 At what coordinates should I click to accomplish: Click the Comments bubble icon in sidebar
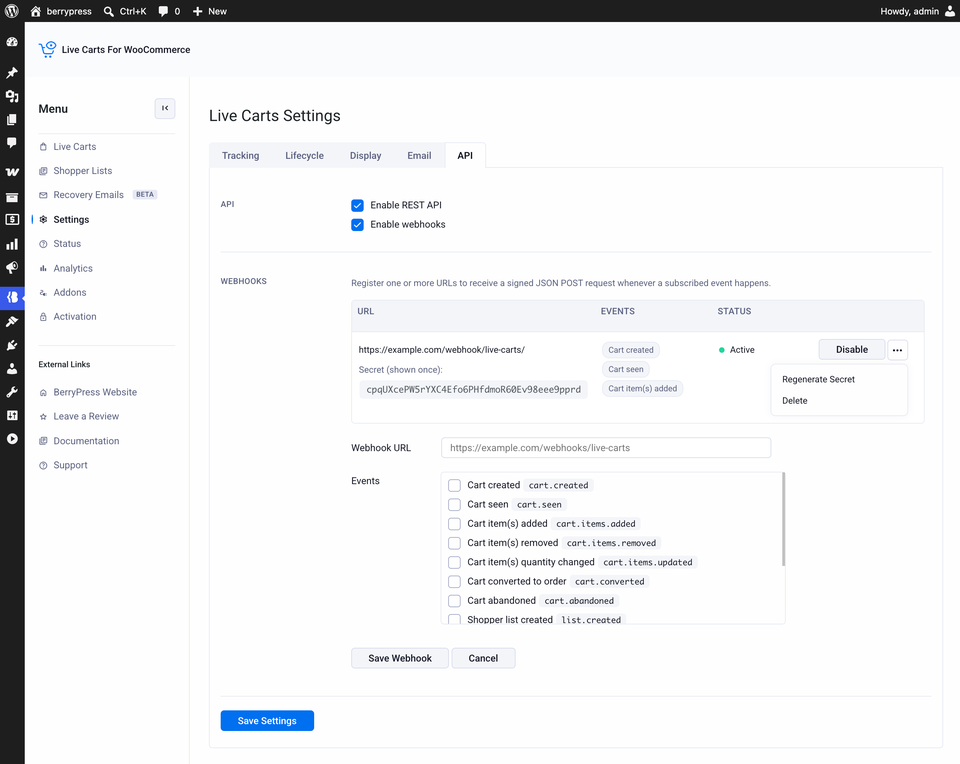[12, 143]
